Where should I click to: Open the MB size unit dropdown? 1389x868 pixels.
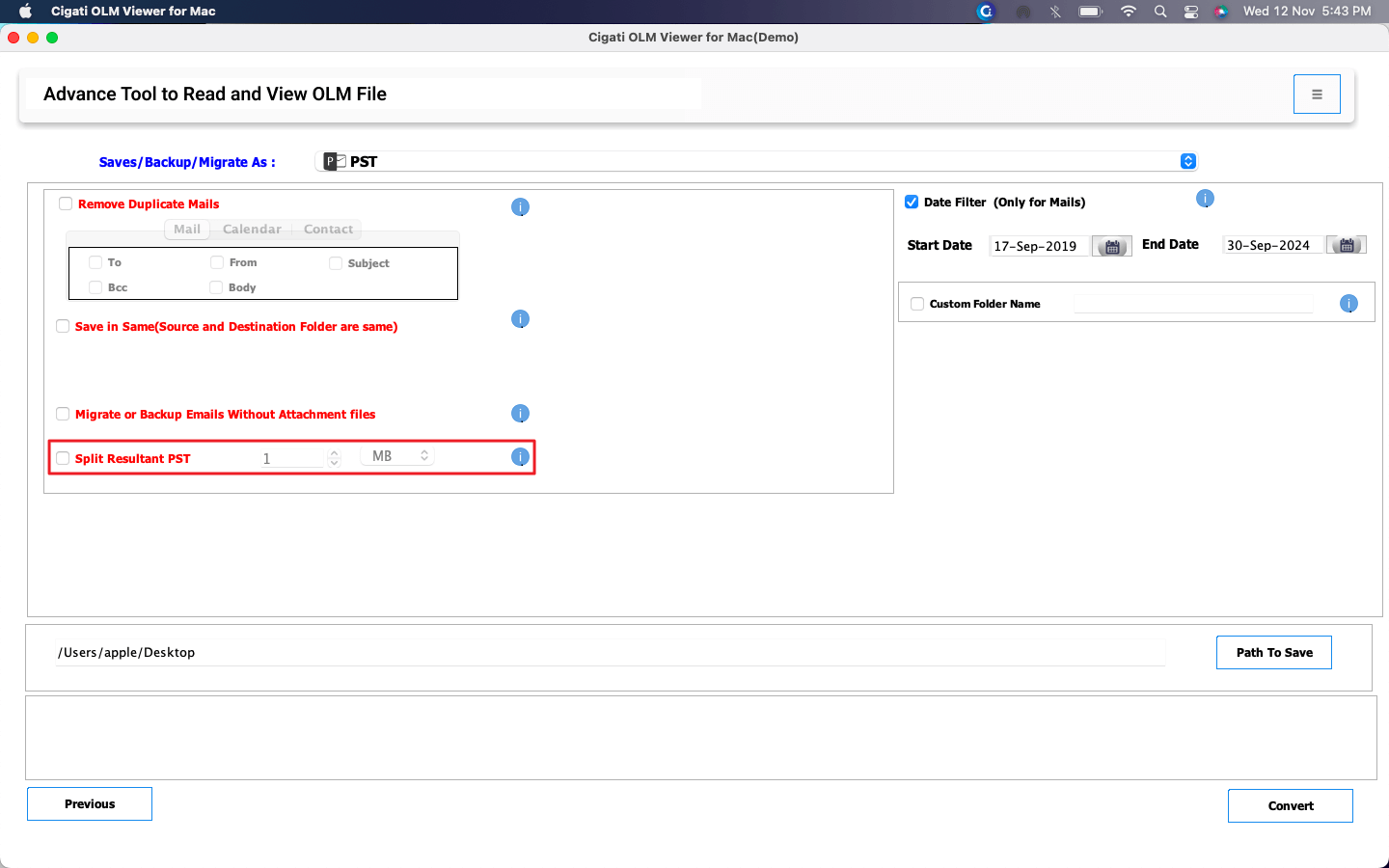click(397, 456)
